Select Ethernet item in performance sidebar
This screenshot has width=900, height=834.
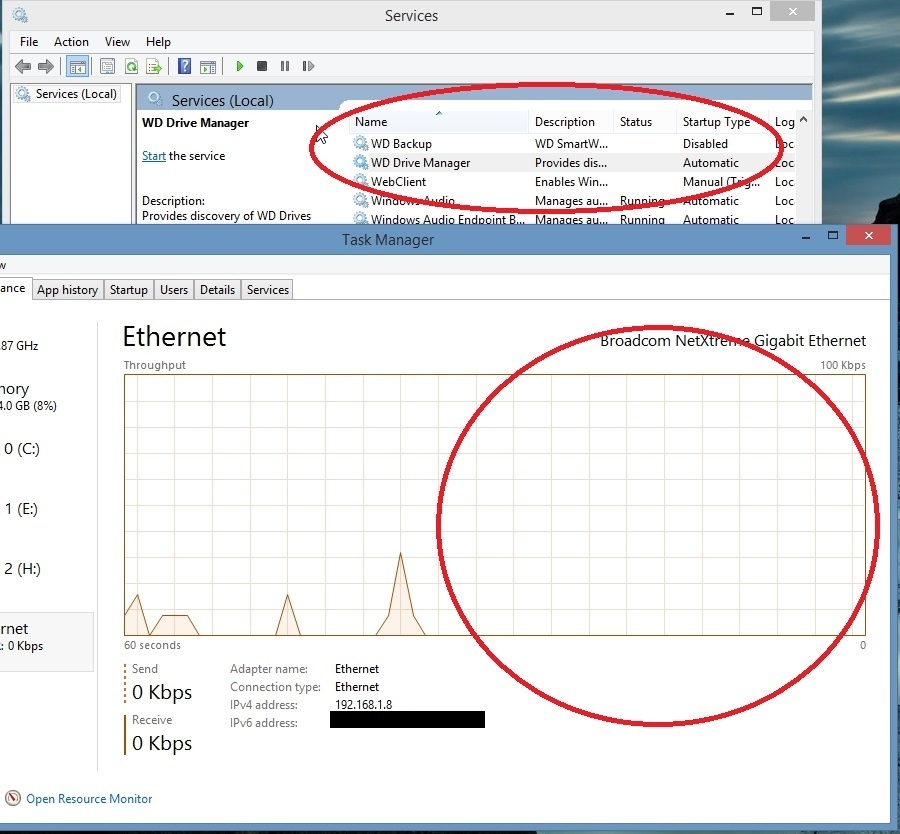47,641
